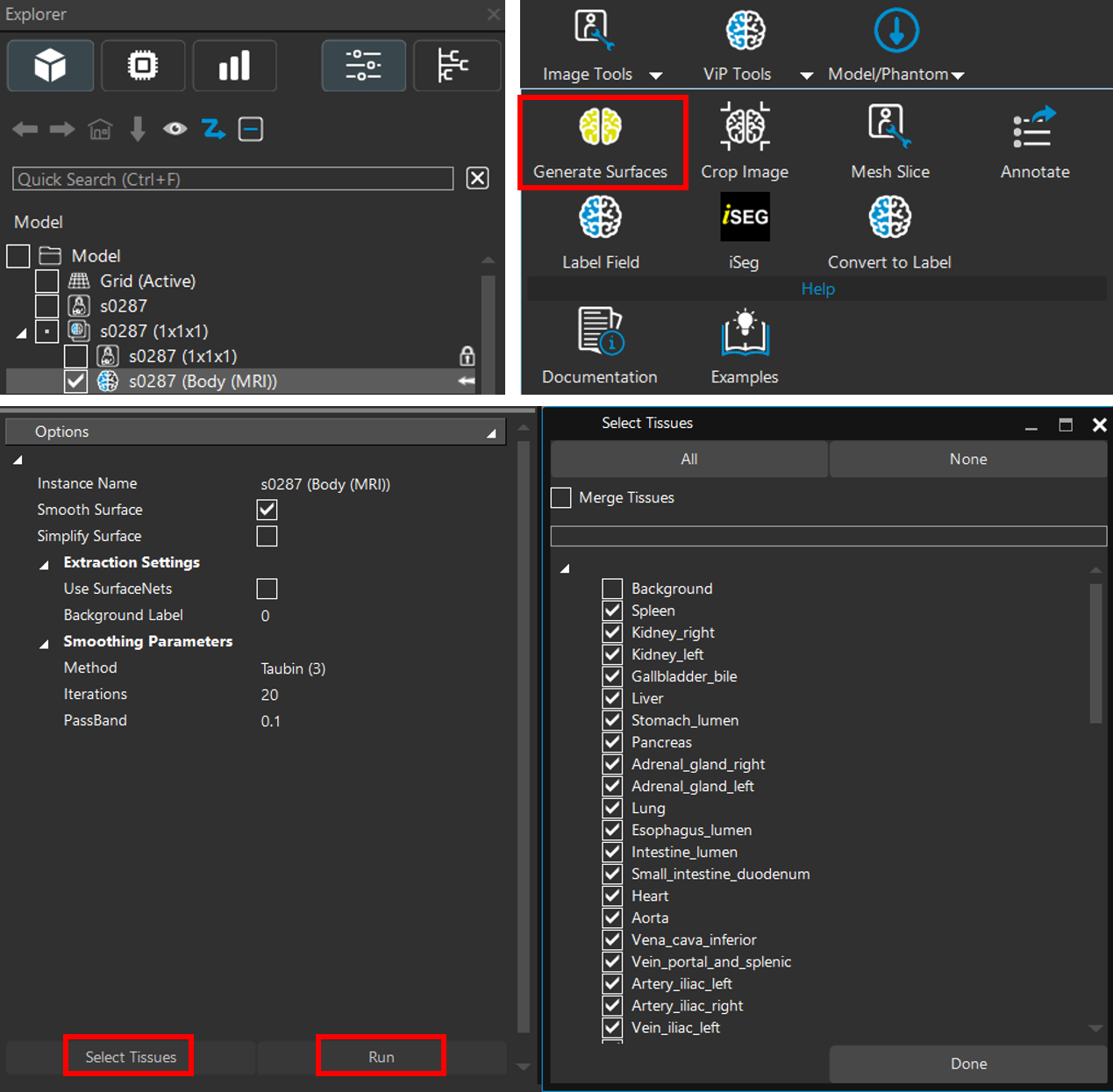Open the Crop Image tool
The width and height of the screenshot is (1113, 1092).
click(x=745, y=127)
